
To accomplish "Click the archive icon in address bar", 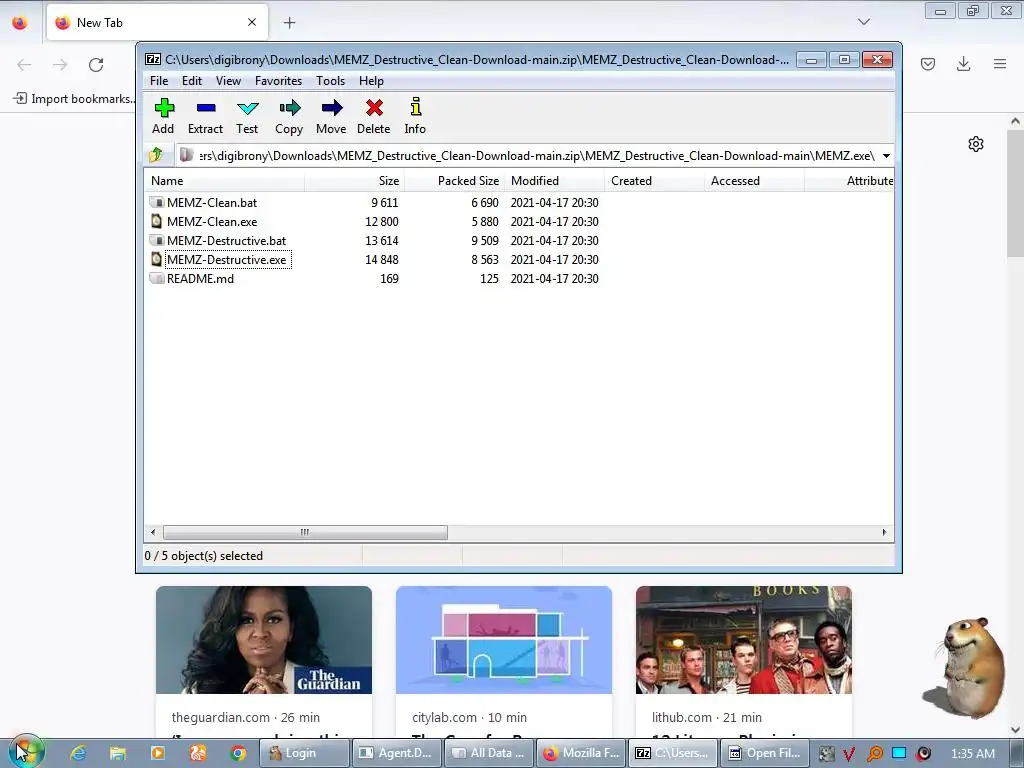I will 186,155.
